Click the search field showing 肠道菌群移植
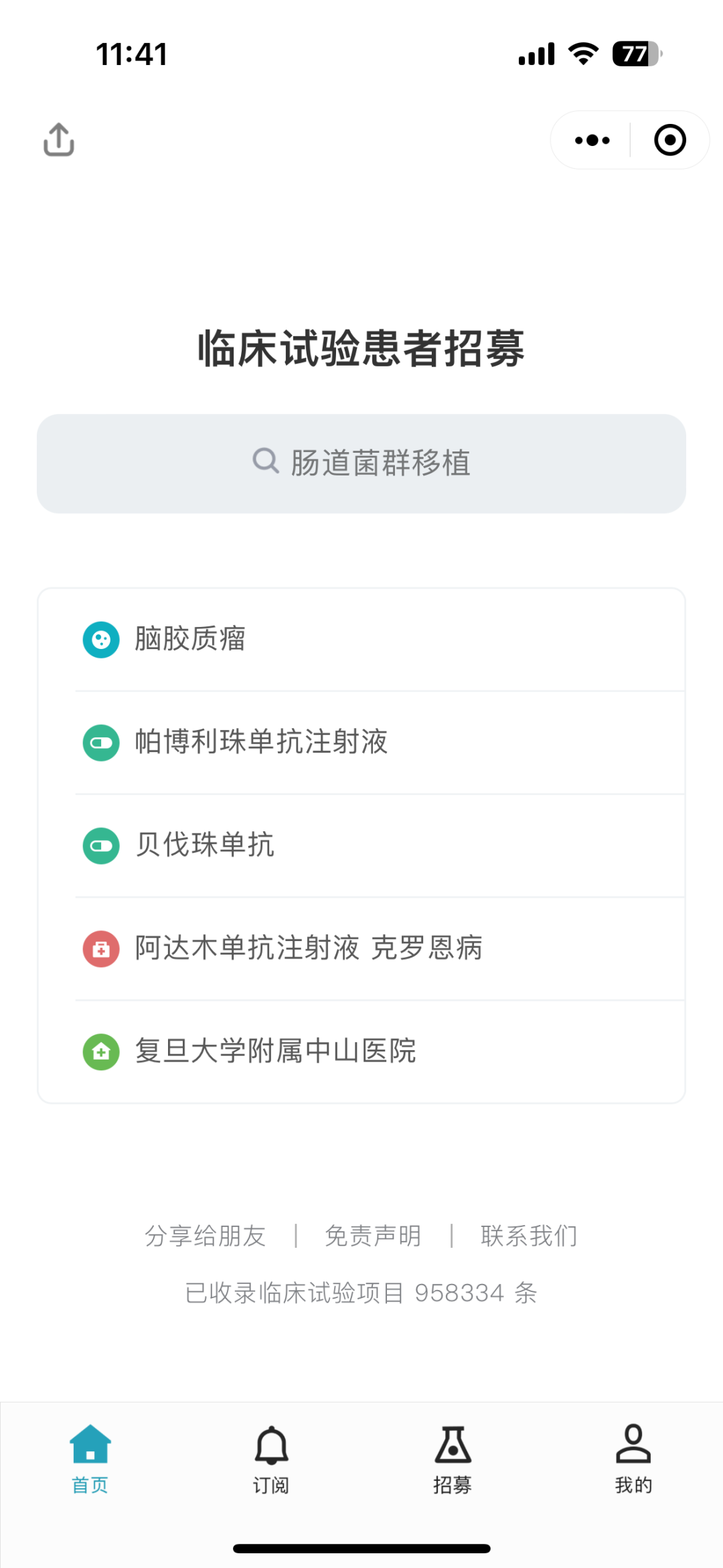This screenshot has height=1568, width=723. tap(361, 464)
